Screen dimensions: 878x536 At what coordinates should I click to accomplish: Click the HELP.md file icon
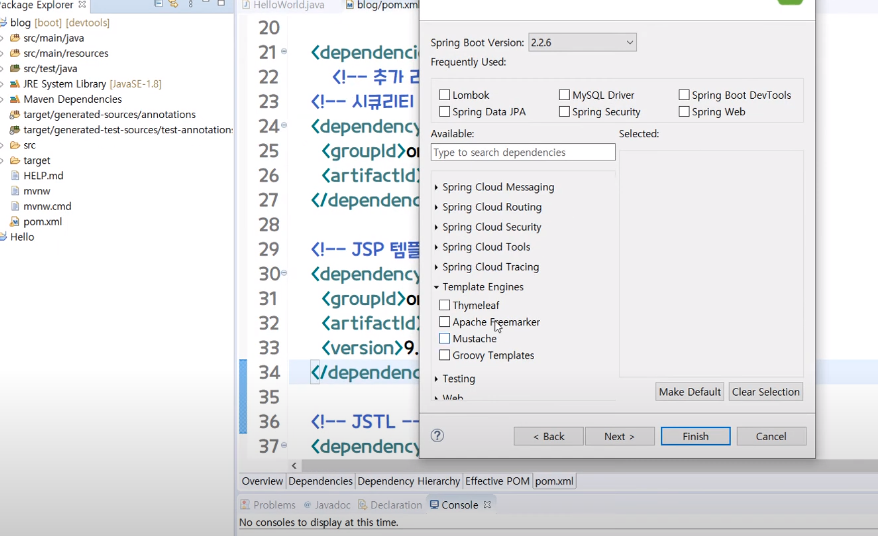[15, 175]
